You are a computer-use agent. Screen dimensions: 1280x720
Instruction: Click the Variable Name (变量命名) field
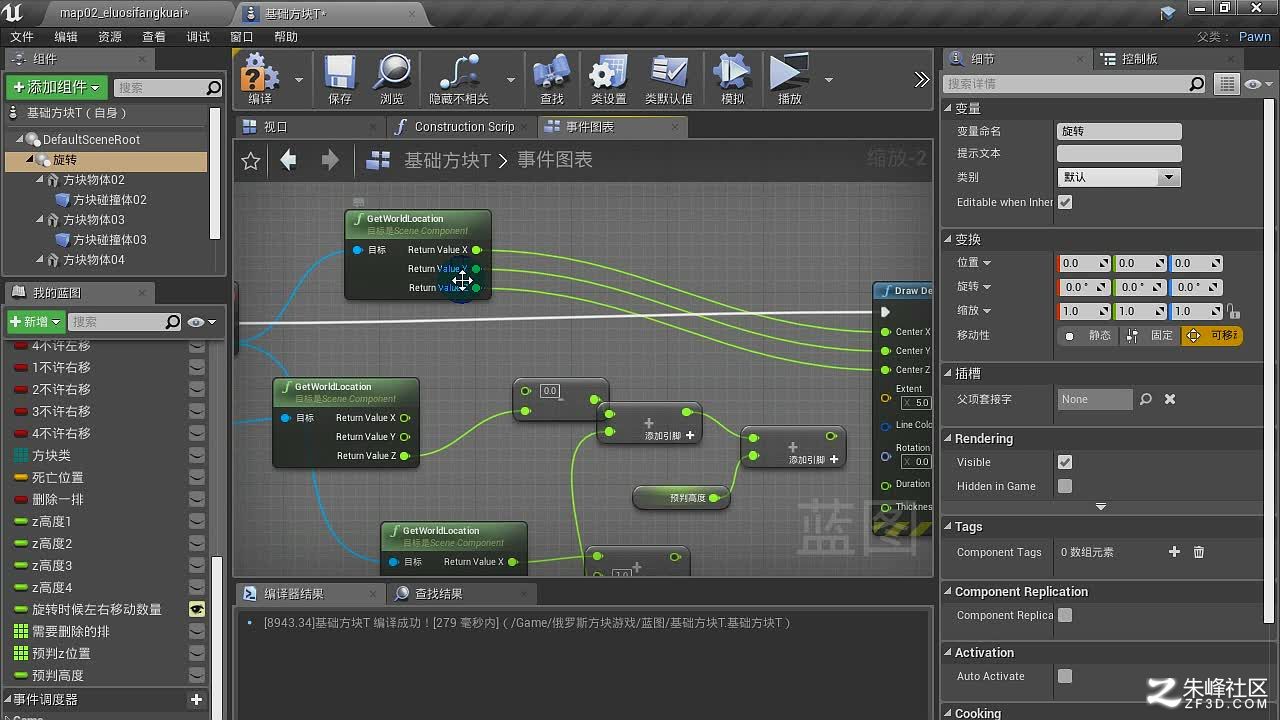(1119, 131)
